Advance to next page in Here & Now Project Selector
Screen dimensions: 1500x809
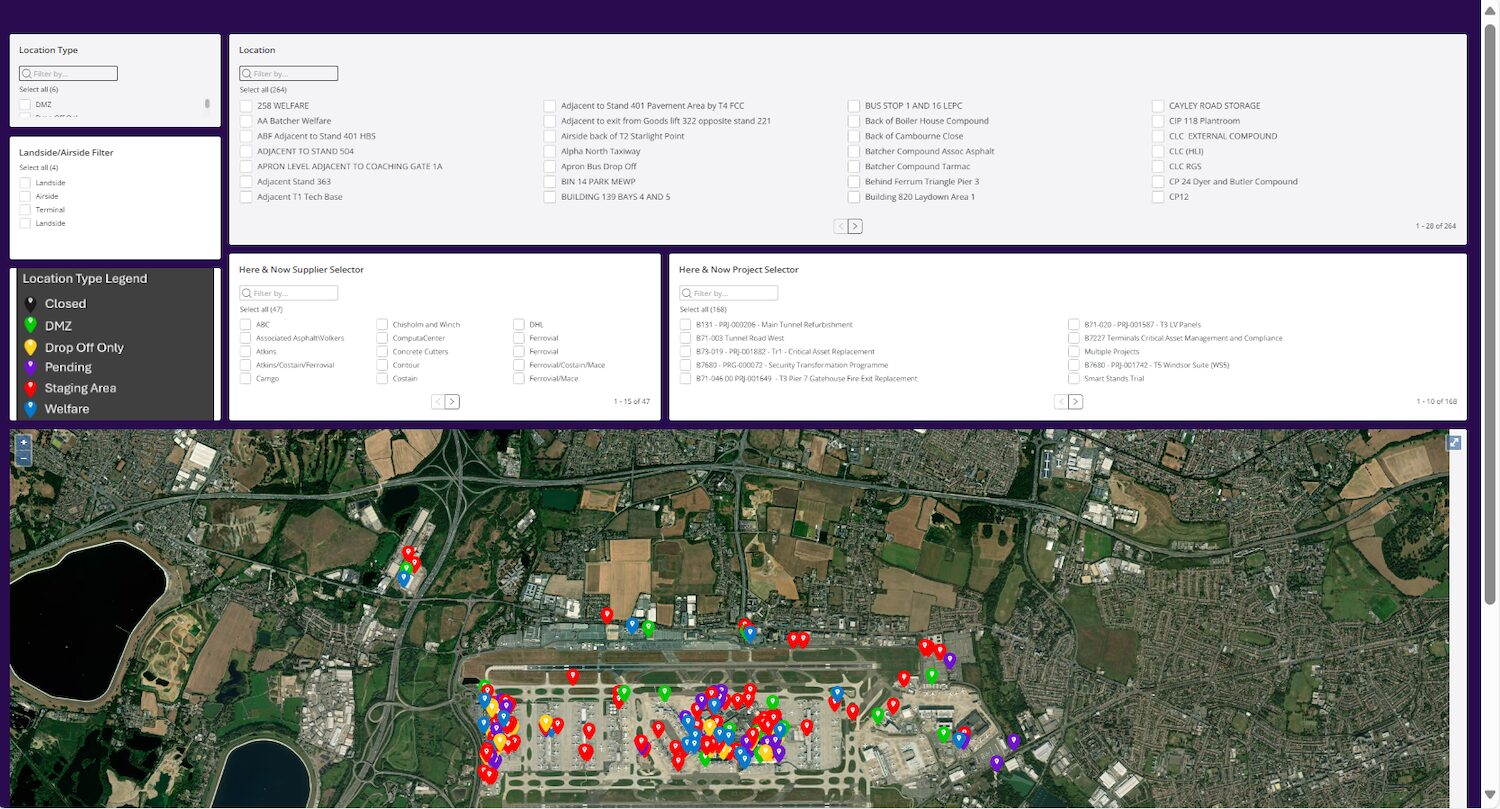[x=1075, y=401]
